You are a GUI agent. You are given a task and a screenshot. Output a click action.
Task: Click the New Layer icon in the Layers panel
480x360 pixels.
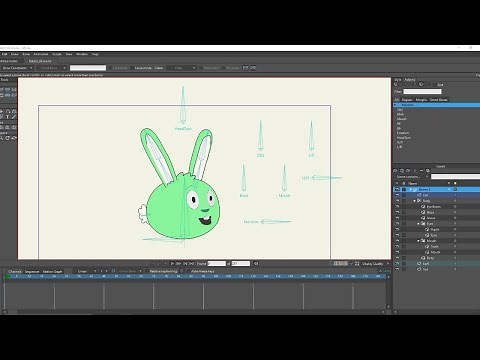coord(396,171)
